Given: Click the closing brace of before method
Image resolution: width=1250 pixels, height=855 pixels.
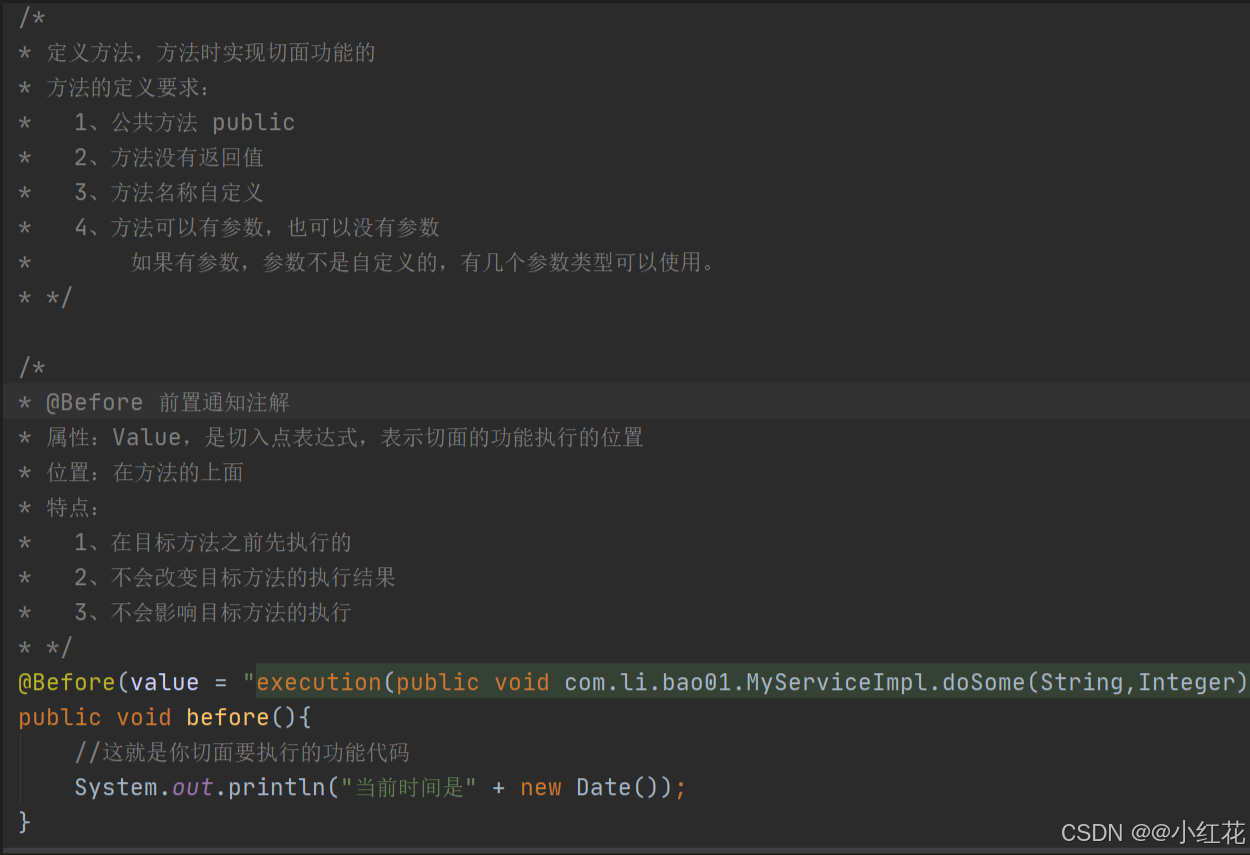Looking at the screenshot, I should point(25,822).
